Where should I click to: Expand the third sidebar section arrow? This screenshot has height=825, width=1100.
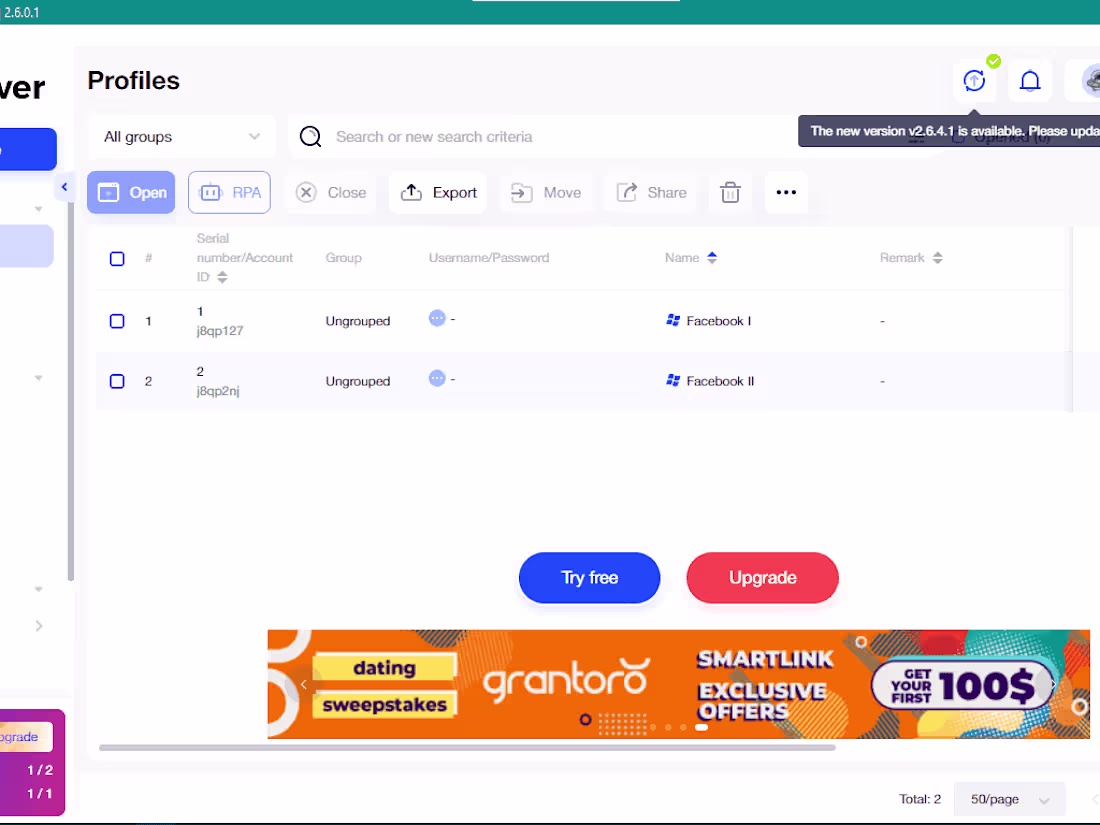pos(39,589)
